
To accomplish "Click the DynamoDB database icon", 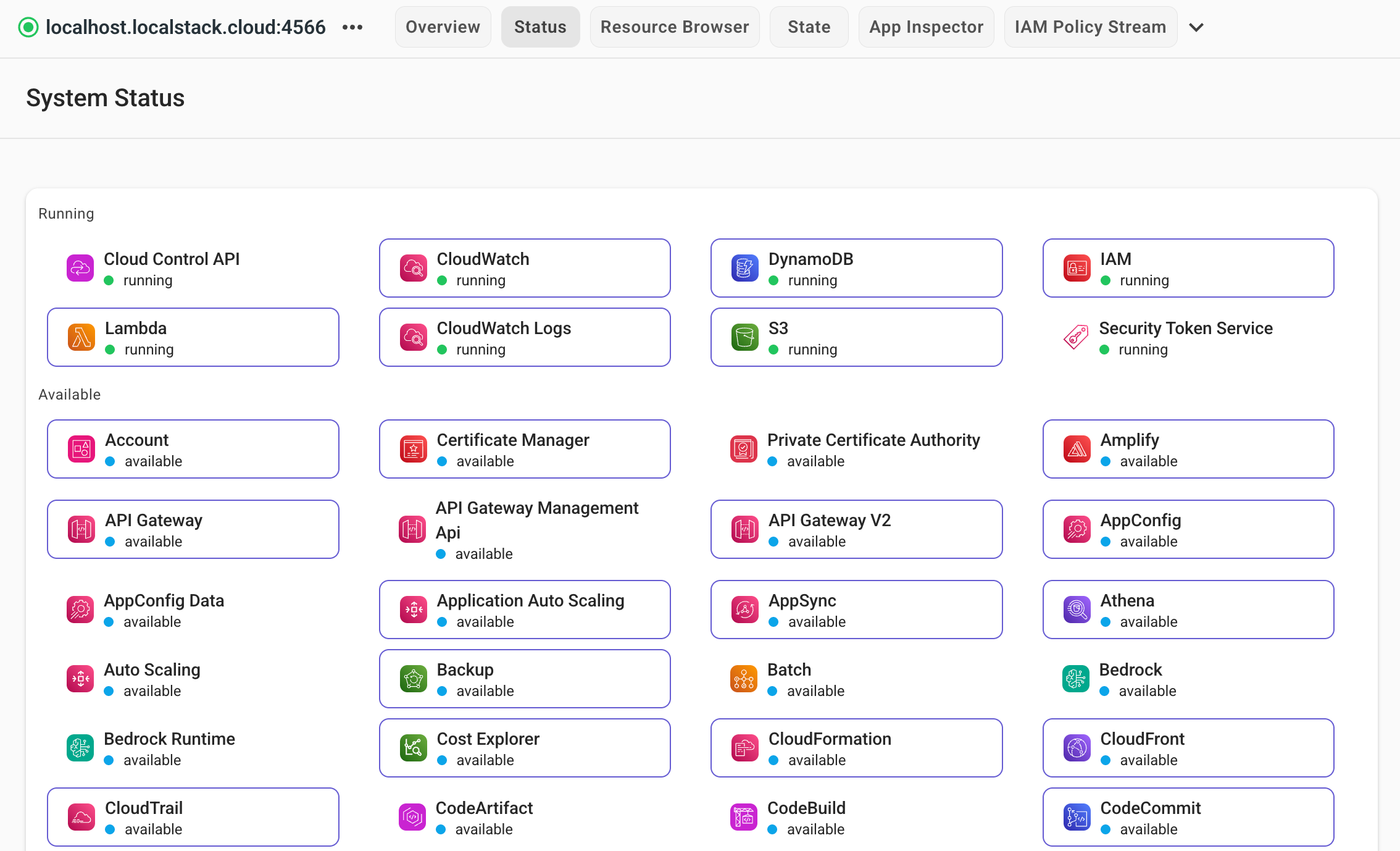I will [745, 268].
